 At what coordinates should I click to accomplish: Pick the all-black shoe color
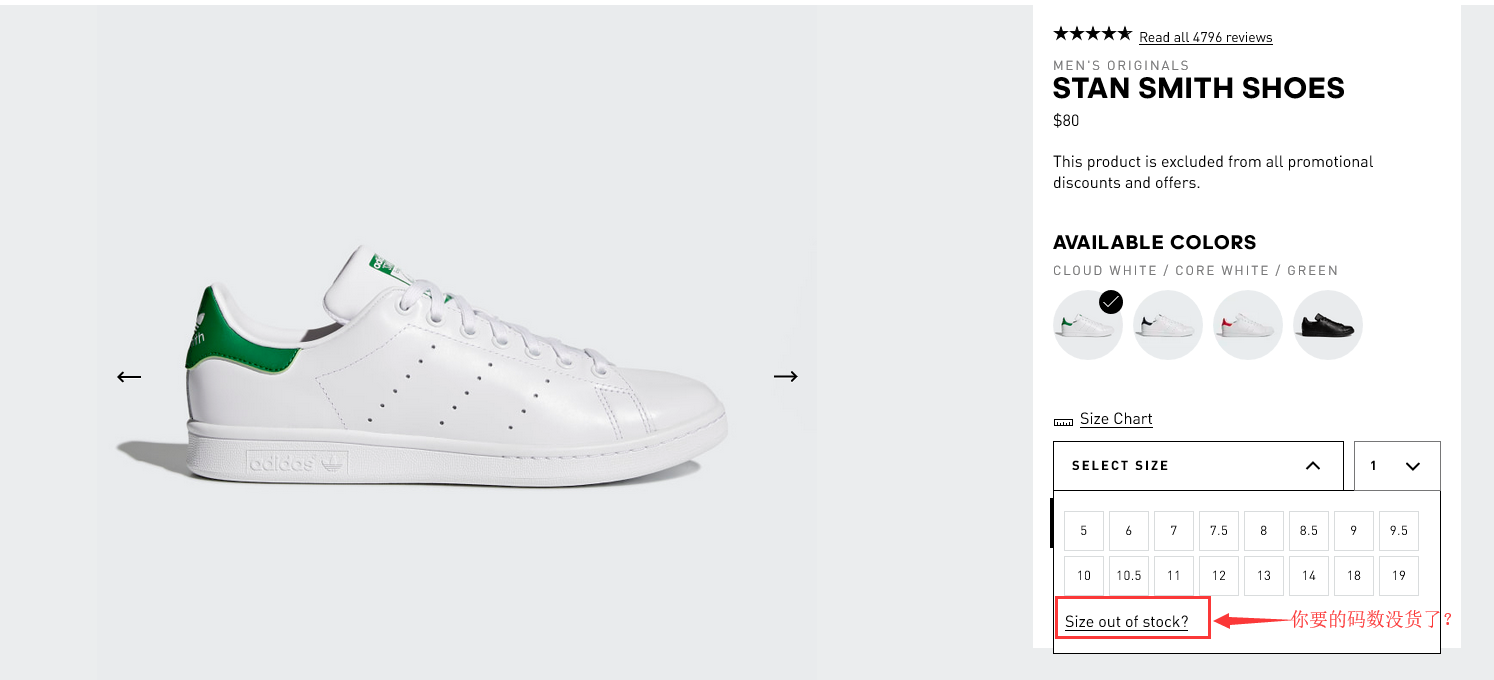click(1328, 325)
